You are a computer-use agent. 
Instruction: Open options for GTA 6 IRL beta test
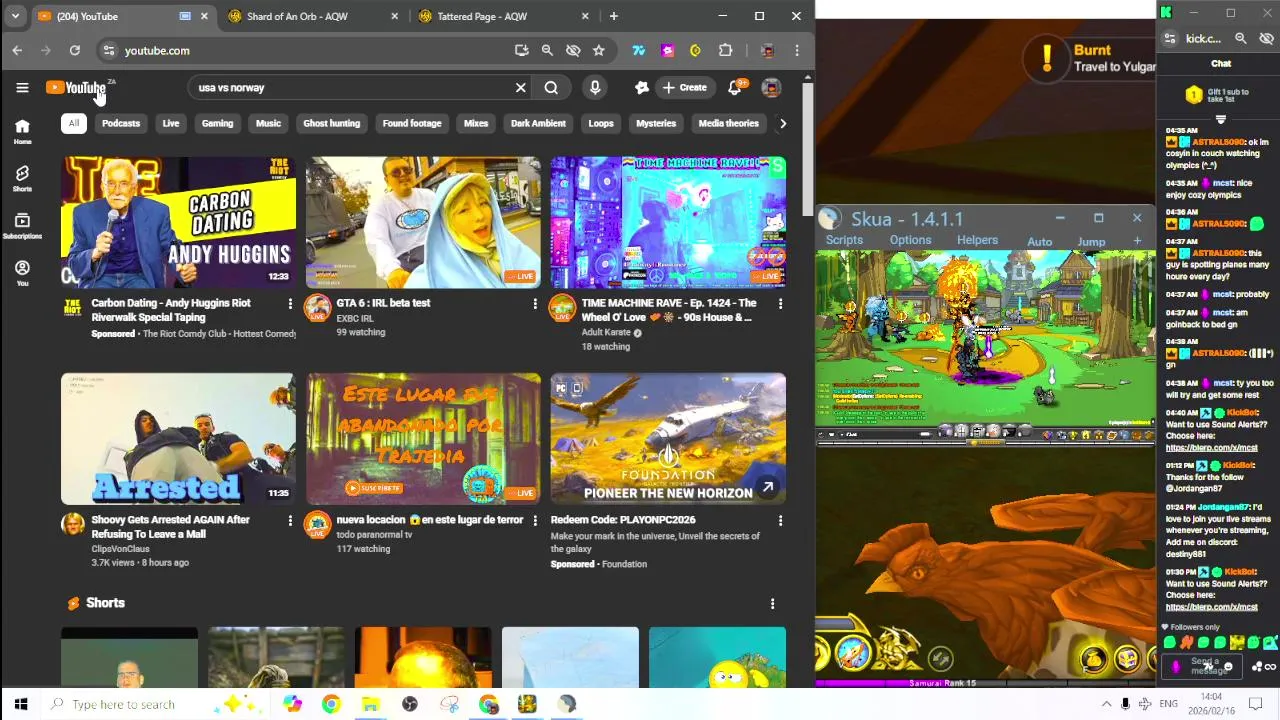(x=535, y=303)
